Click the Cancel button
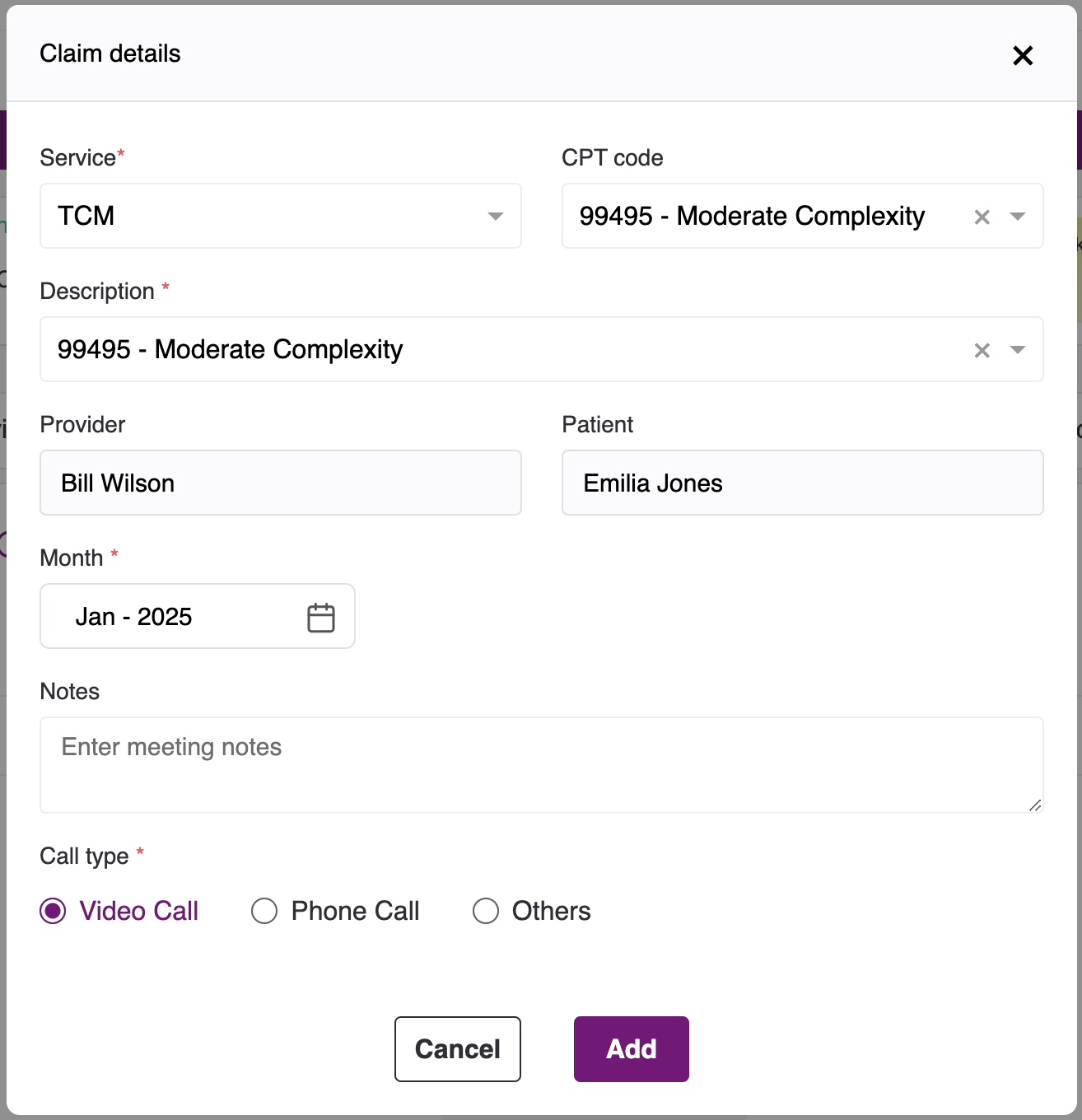This screenshot has width=1082, height=1120. [458, 1049]
